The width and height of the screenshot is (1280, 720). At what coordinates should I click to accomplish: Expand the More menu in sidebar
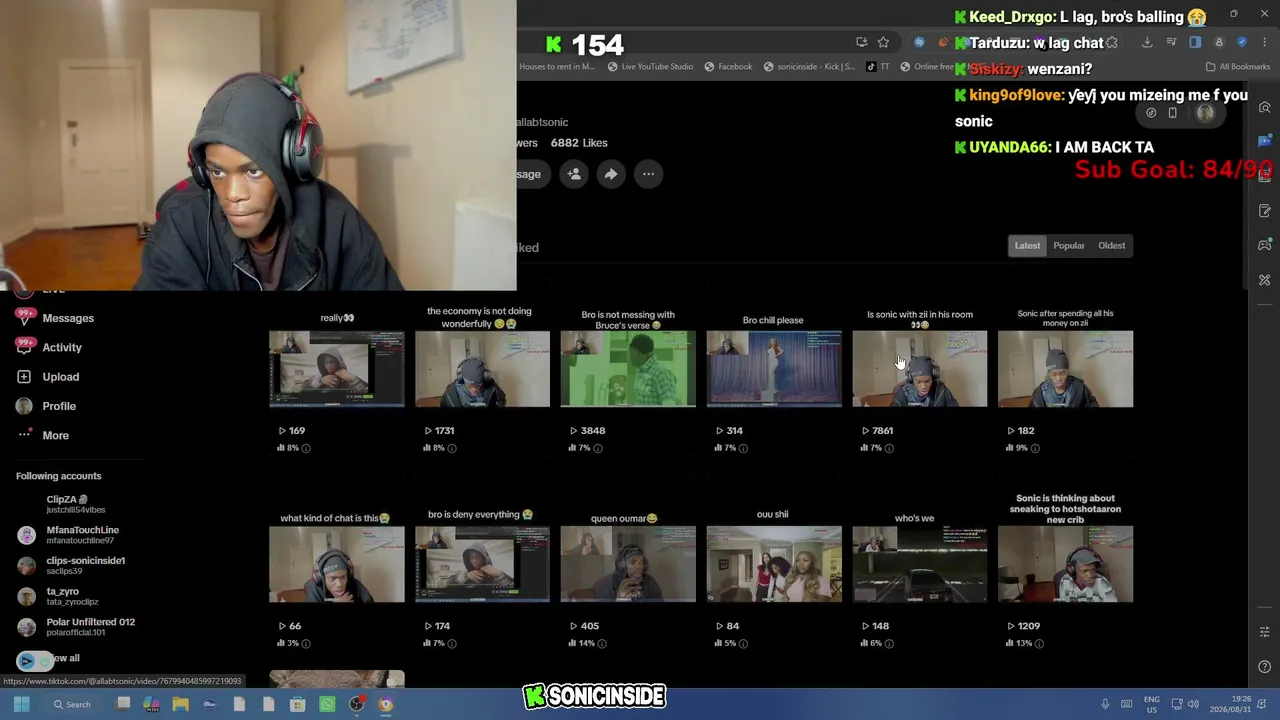point(55,435)
